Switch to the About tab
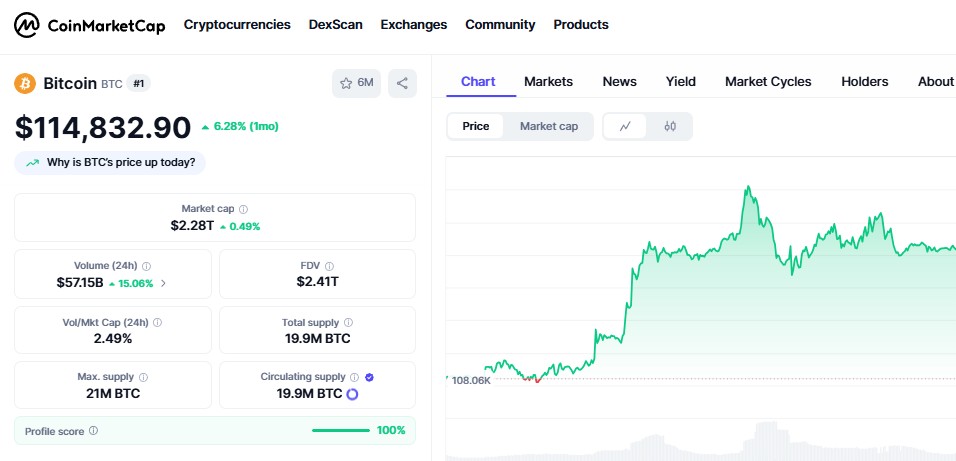The image size is (956, 461). pos(936,82)
